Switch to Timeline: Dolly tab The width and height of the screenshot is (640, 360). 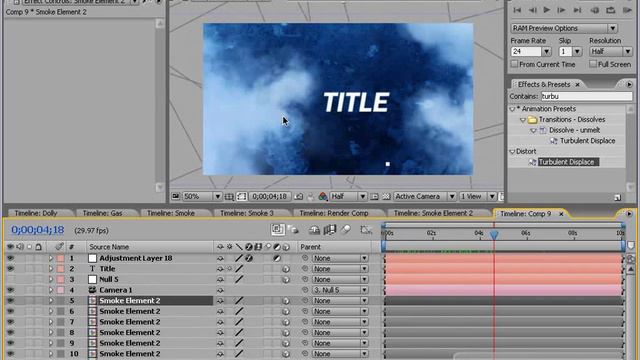coord(36,213)
